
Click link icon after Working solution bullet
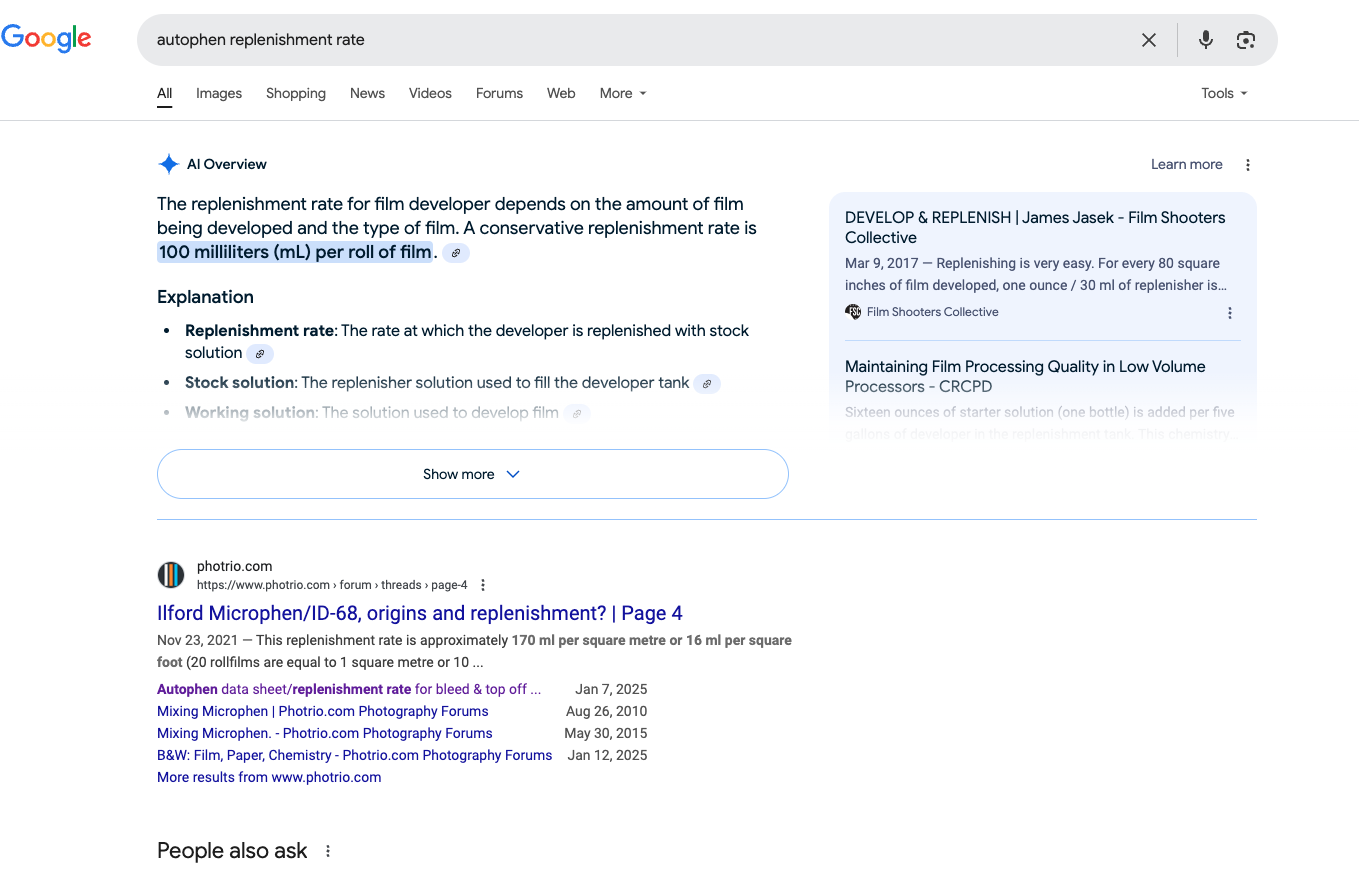point(577,413)
